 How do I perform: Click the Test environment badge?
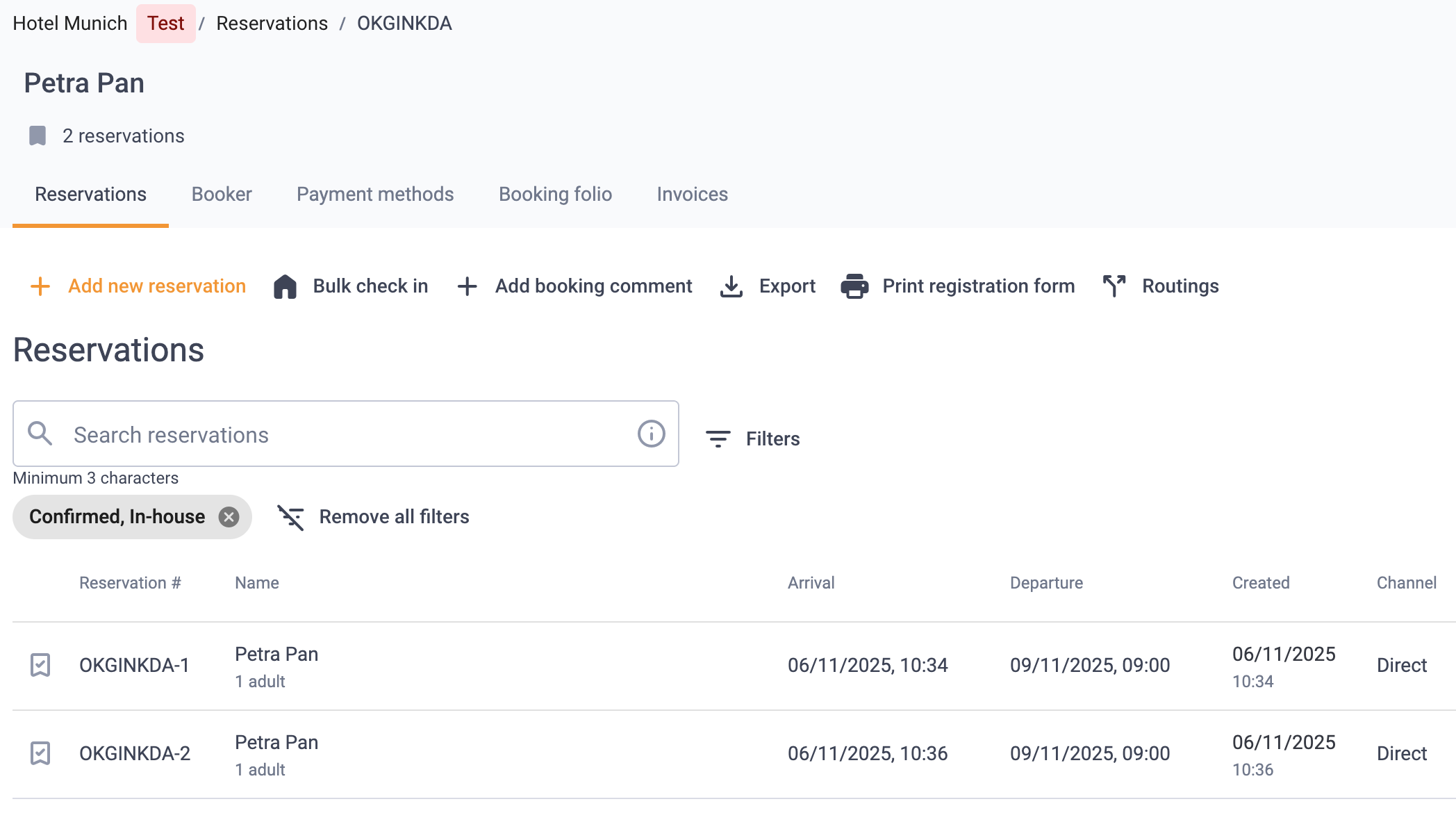[165, 24]
